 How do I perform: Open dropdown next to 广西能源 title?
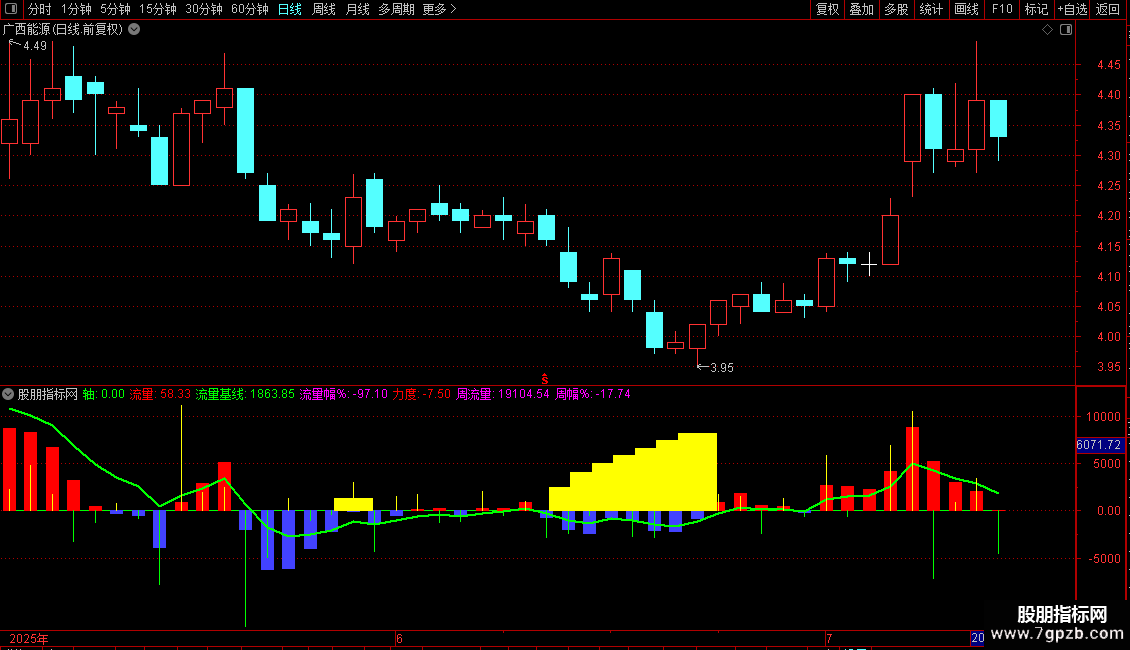tap(134, 30)
